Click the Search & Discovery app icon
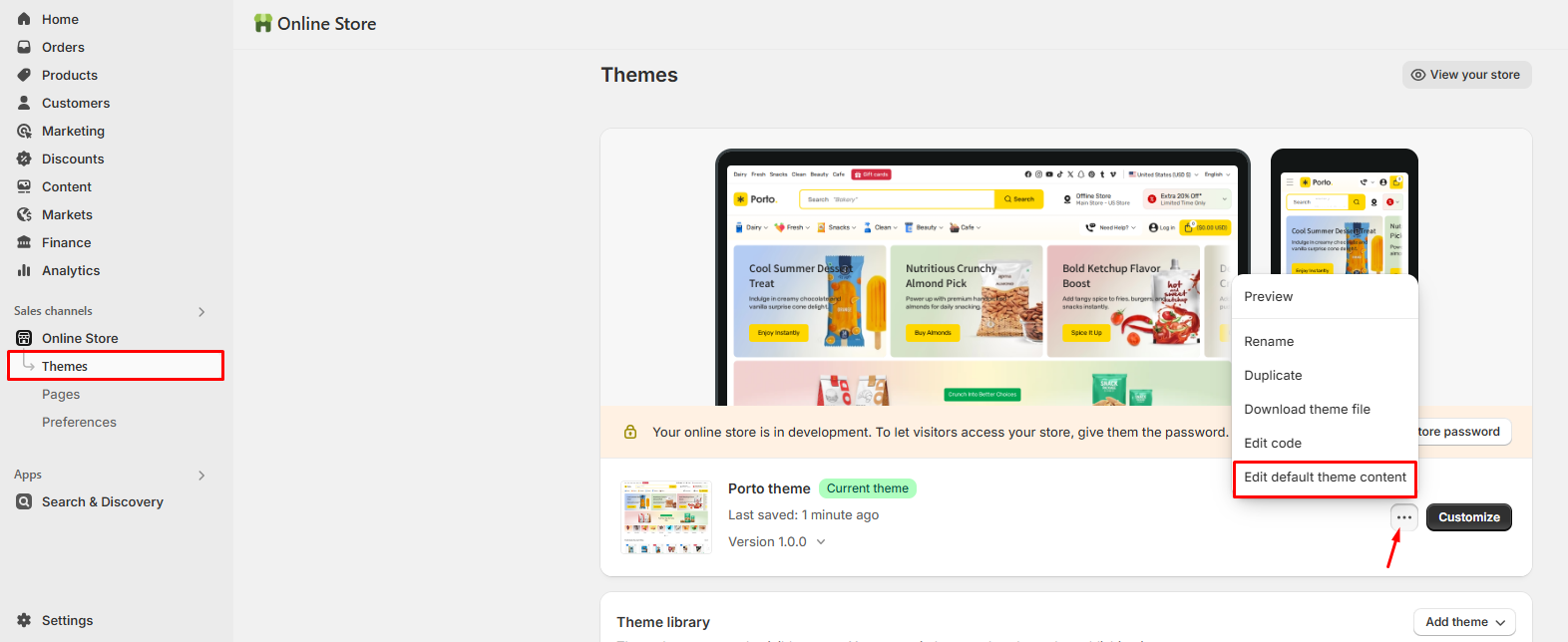 pos(24,501)
